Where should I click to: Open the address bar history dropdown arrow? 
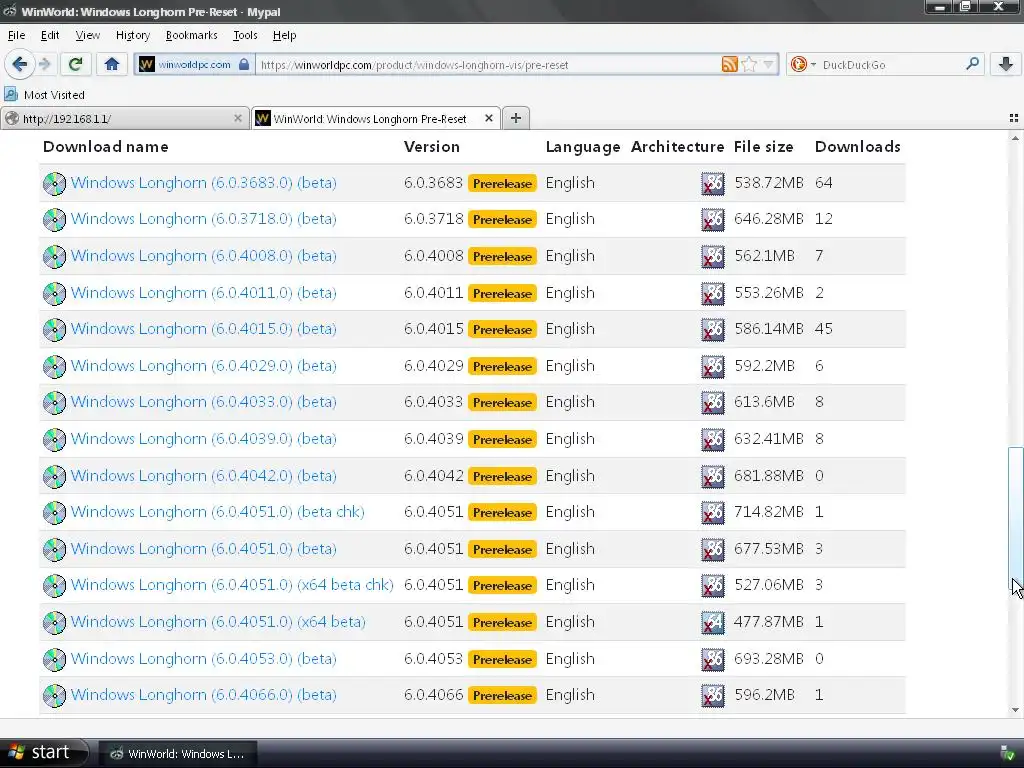point(769,64)
